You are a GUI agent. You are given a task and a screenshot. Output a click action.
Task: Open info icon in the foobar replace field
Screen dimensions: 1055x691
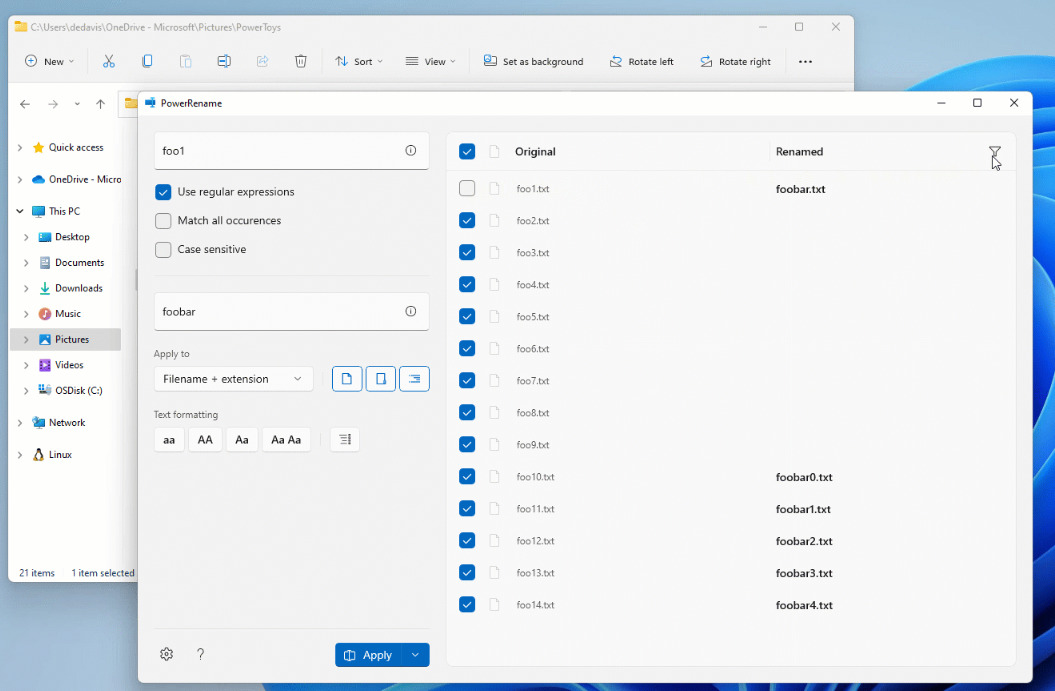tap(410, 311)
